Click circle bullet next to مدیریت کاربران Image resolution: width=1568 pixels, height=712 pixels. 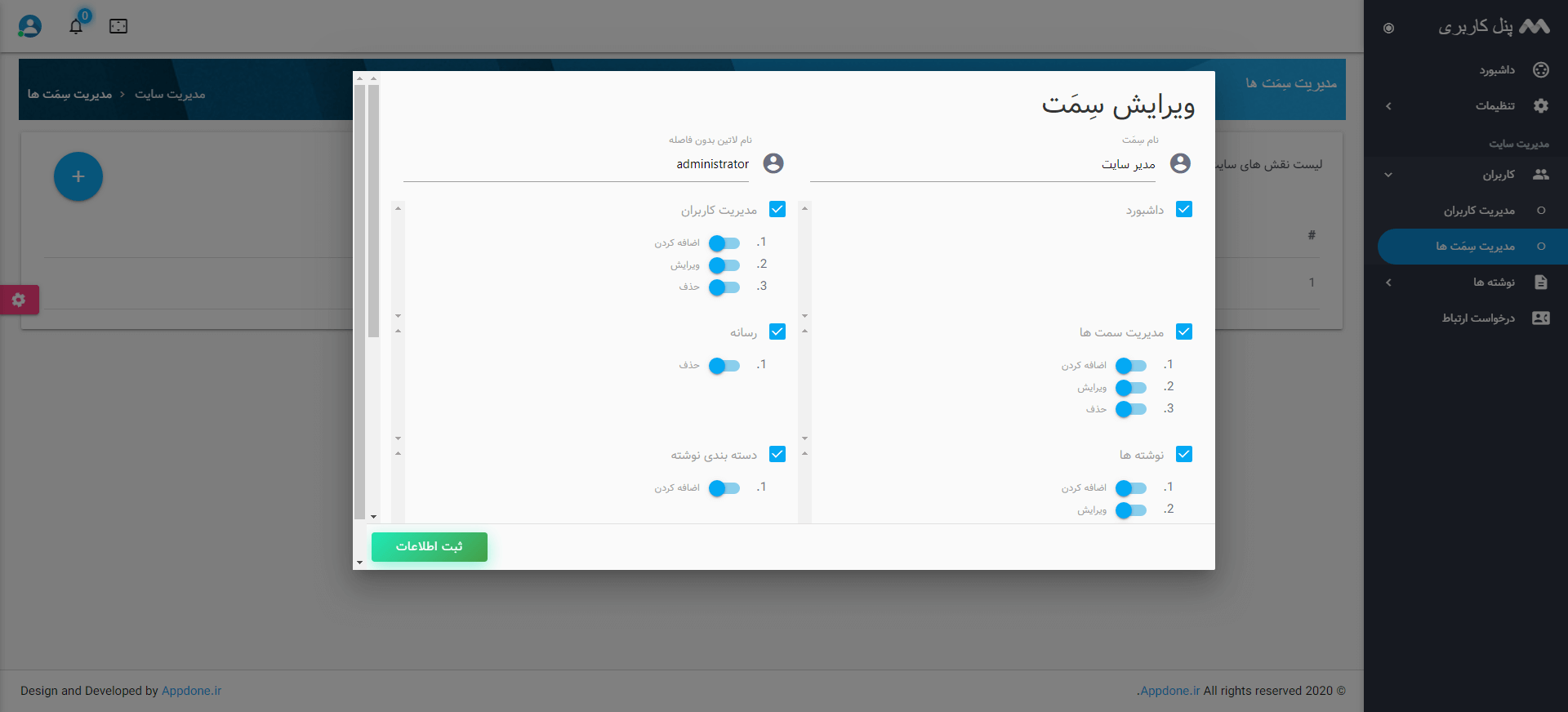tap(1541, 210)
